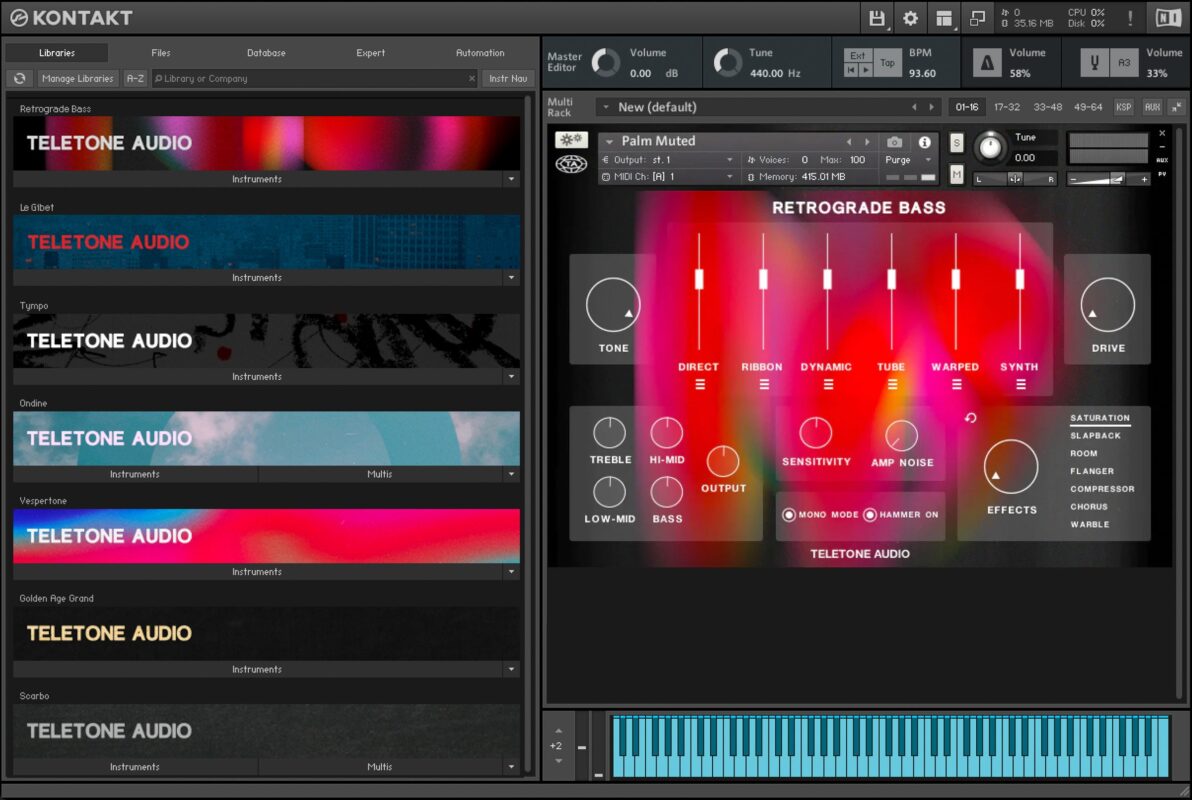Viewport: 1192px width, 800px height.
Task: Click the workspace layout icon
Action: (x=944, y=18)
